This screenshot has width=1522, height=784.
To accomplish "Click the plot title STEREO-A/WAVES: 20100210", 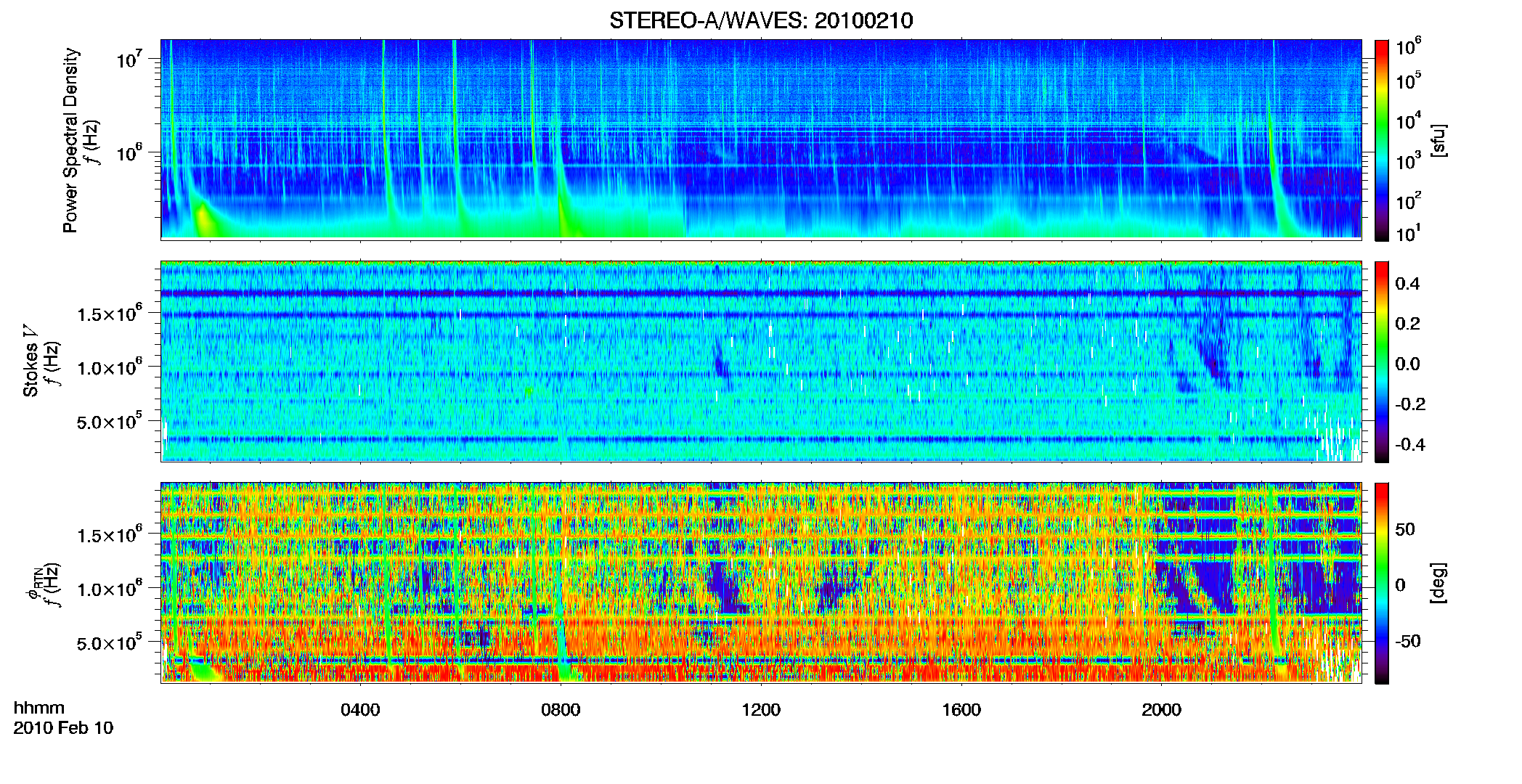I will pyautogui.click(x=761, y=20).
